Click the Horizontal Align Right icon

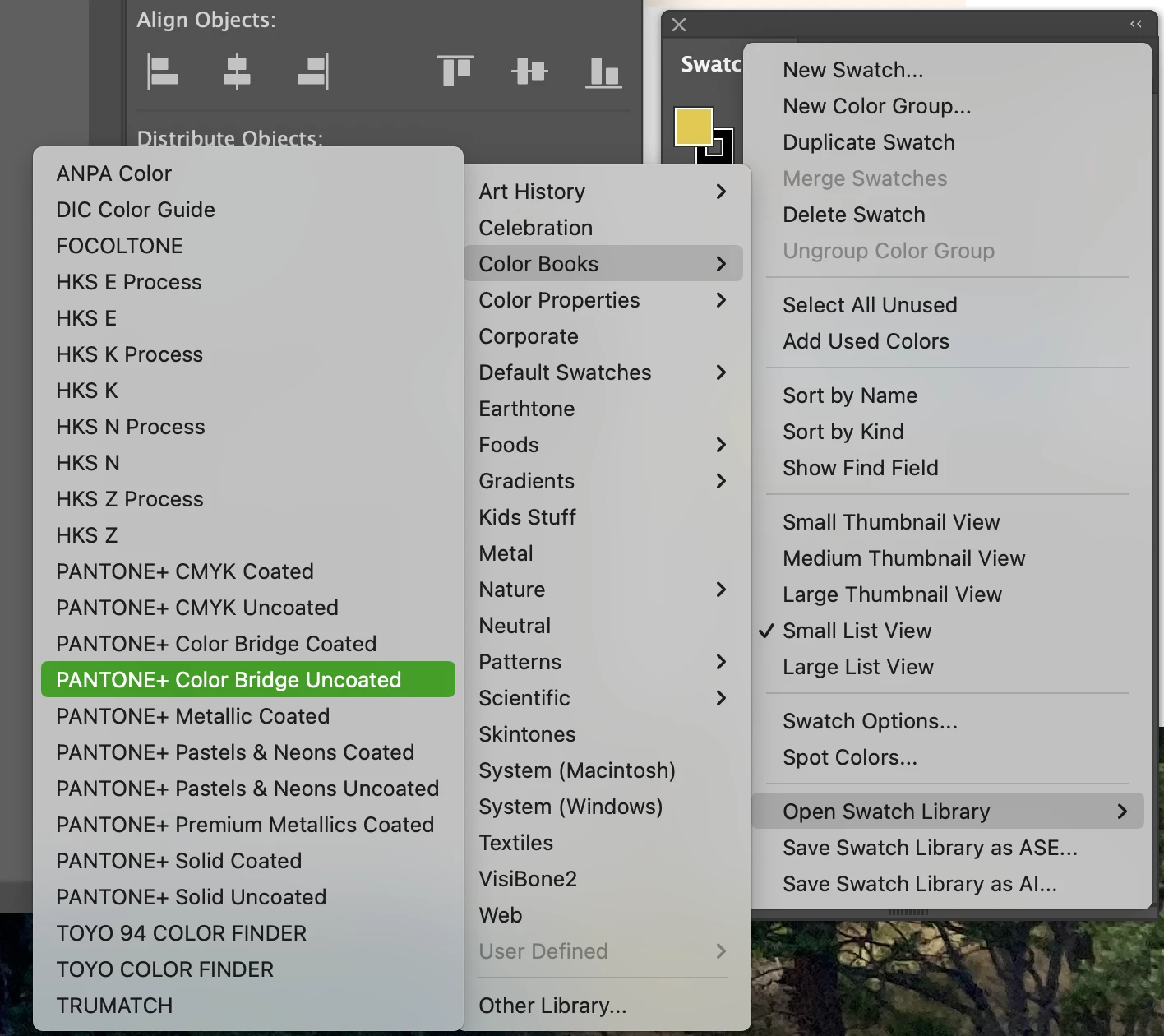coord(312,72)
